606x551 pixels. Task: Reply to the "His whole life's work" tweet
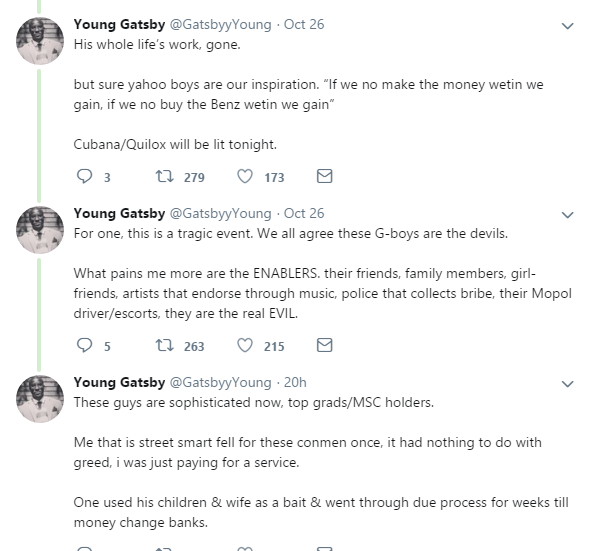pyautogui.click(x=84, y=176)
